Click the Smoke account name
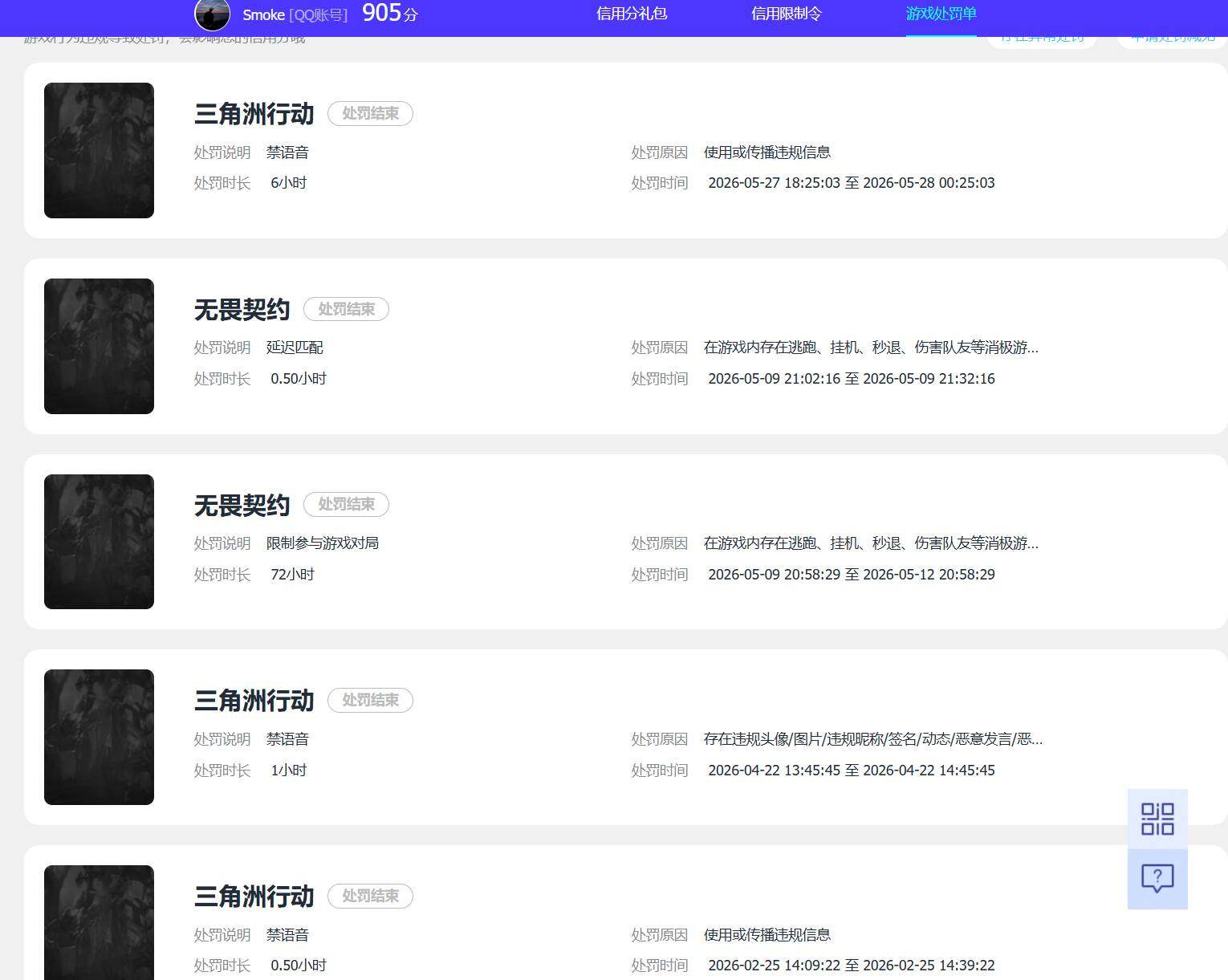1228x980 pixels. (x=263, y=15)
